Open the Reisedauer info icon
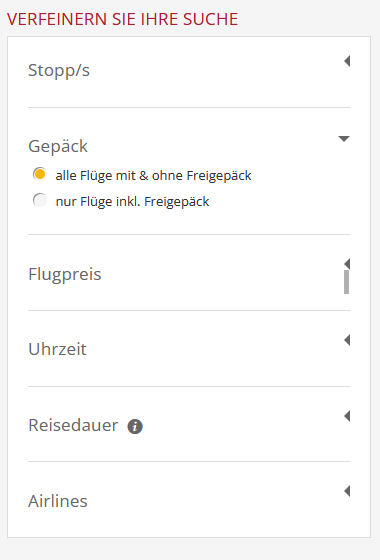The height and width of the screenshot is (560, 380). click(135, 426)
